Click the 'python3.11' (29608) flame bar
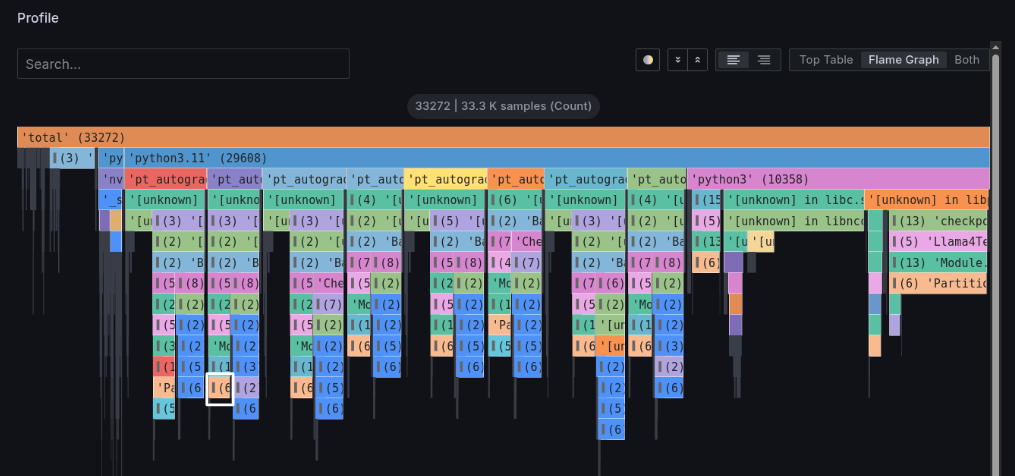The width and height of the screenshot is (1015, 476). (x=557, y=158)
